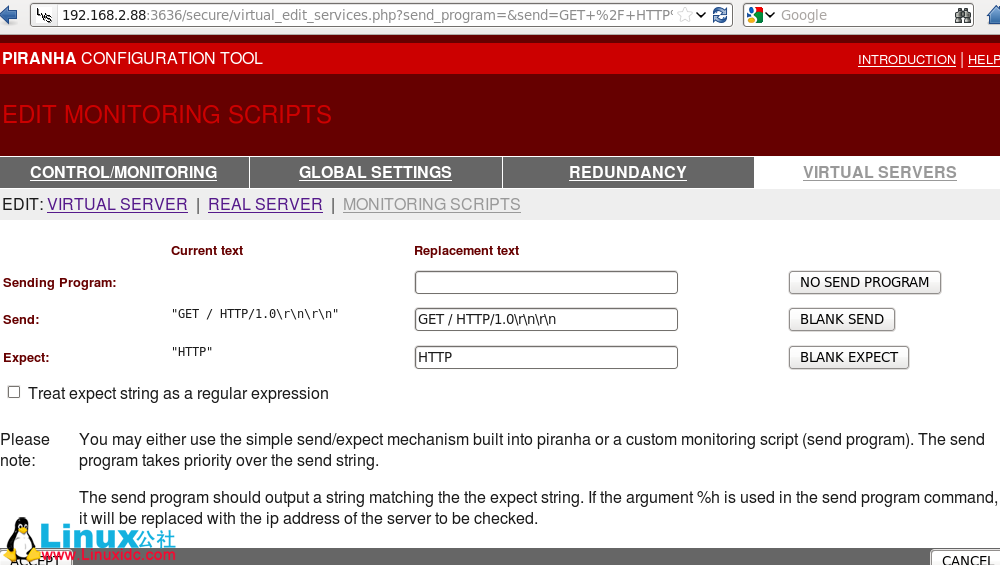The width and height of the screenshot is (1000, 565).
Task: Open the Global Settings tab
Action: coord(375,172)
